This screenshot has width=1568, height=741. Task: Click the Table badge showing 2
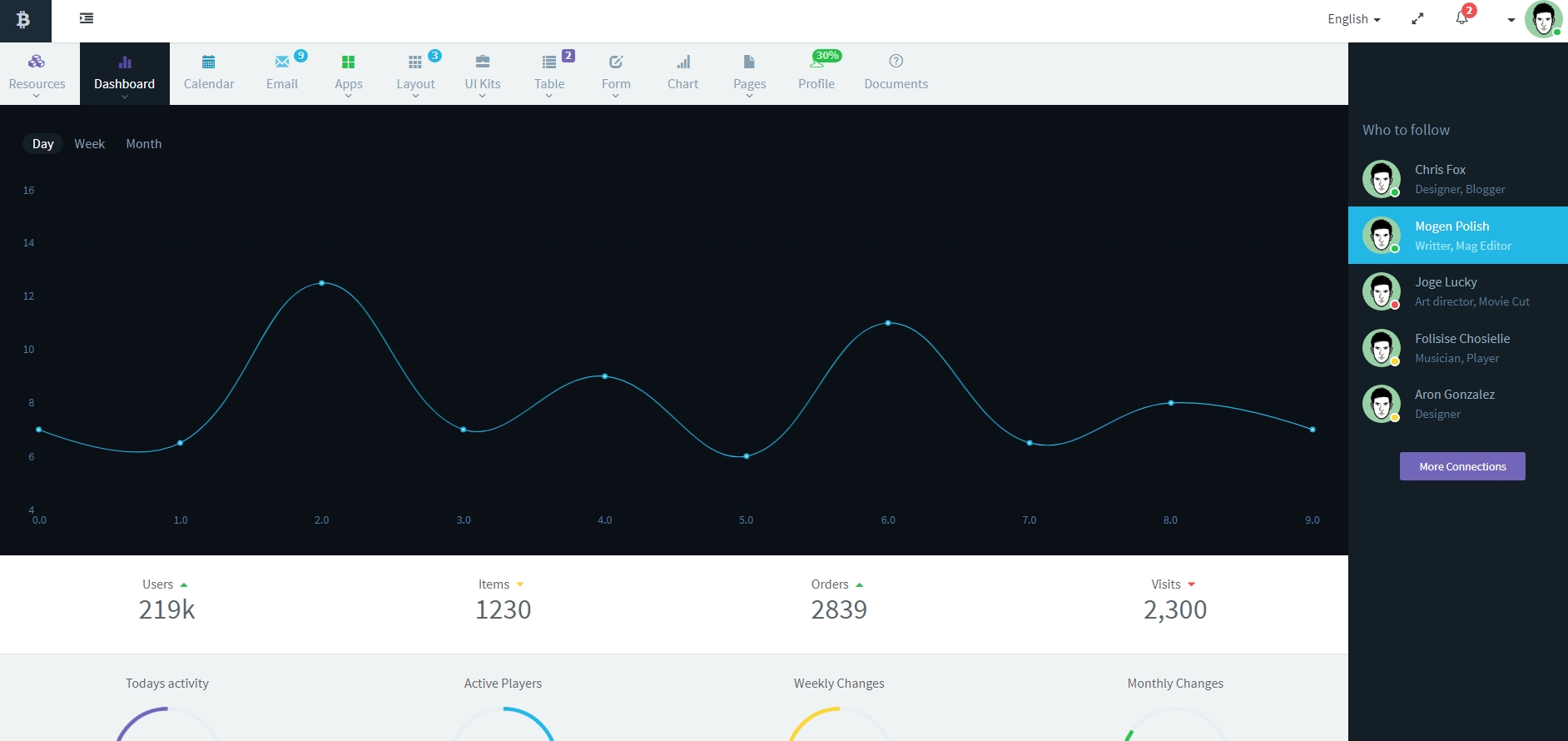pos(568,56)
